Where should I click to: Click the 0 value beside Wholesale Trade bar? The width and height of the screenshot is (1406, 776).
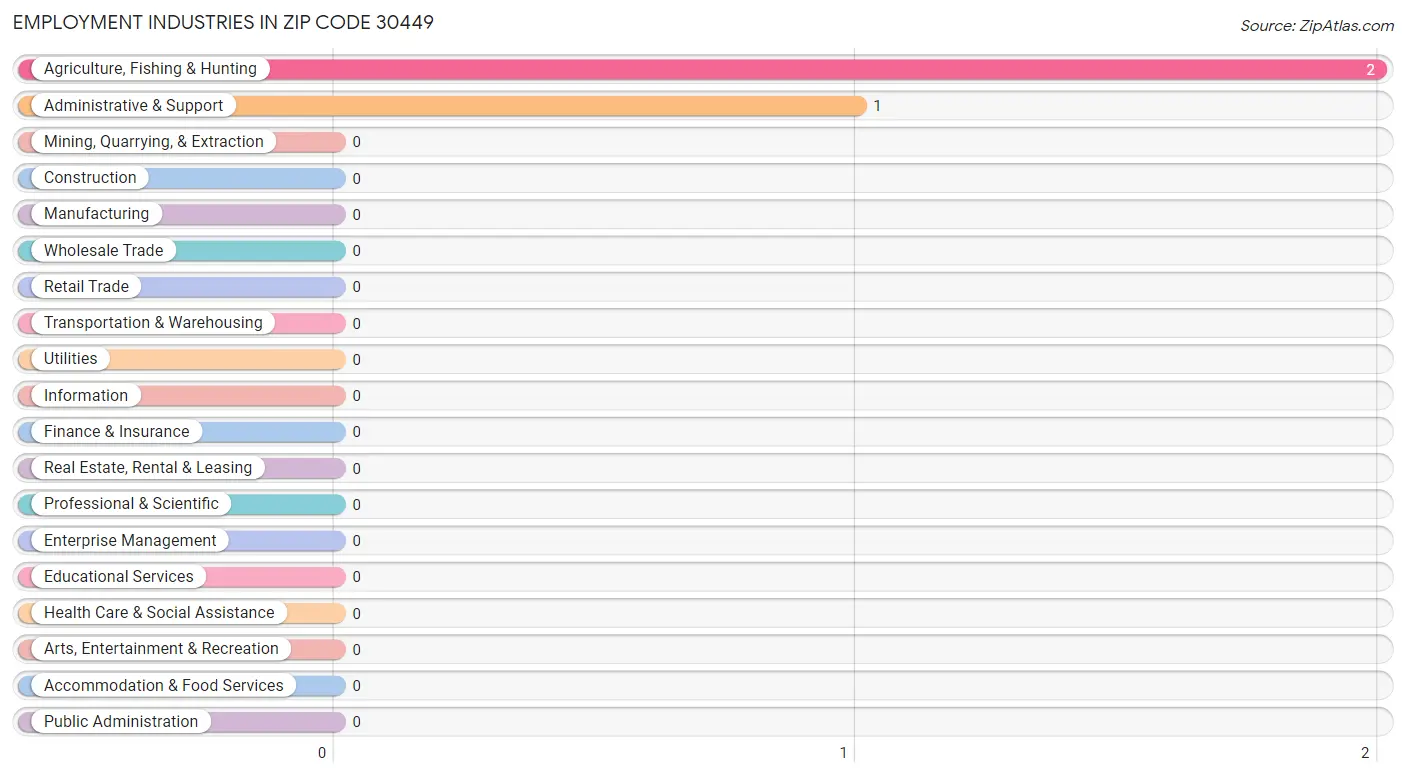(356, 251)
